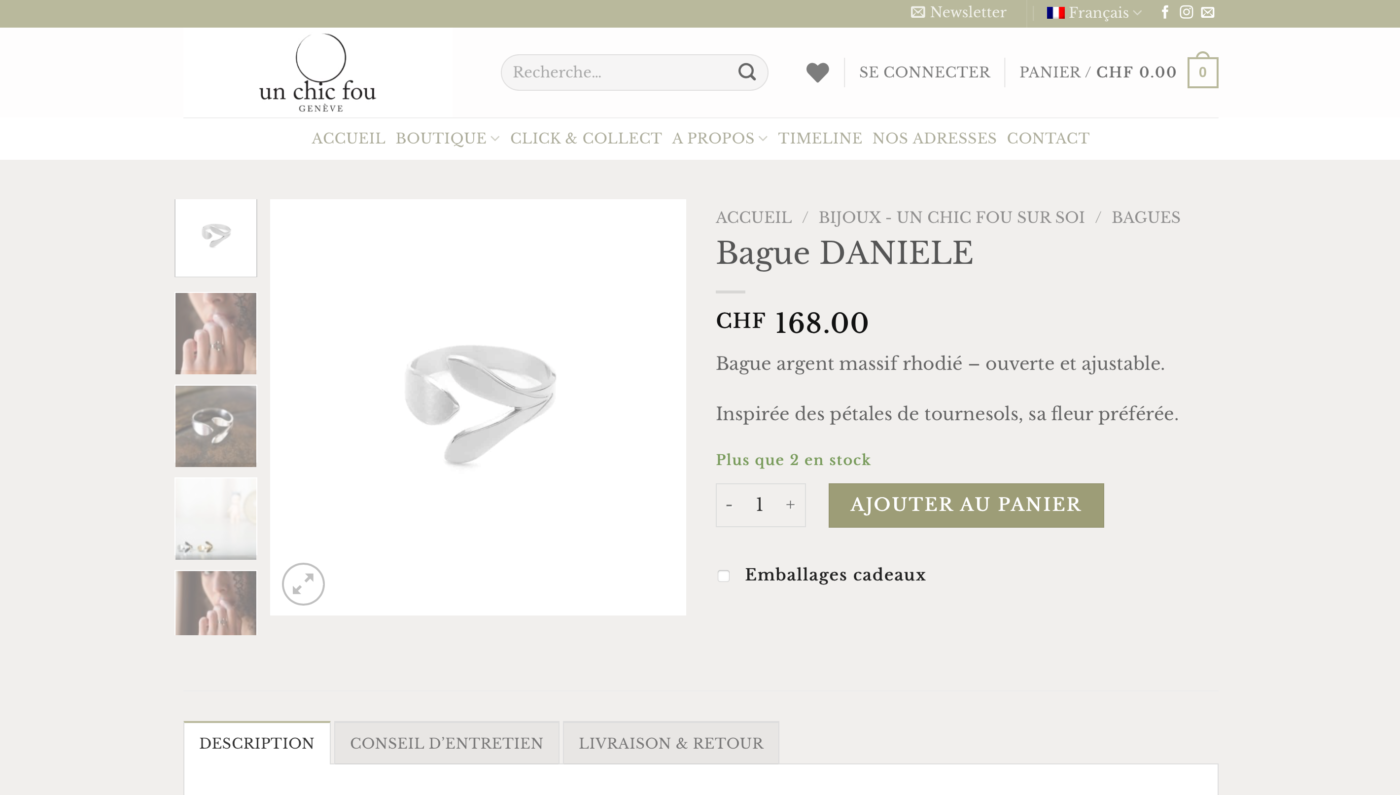
Task: Click the un chic fou logo
Action: [x=317, y=73]
